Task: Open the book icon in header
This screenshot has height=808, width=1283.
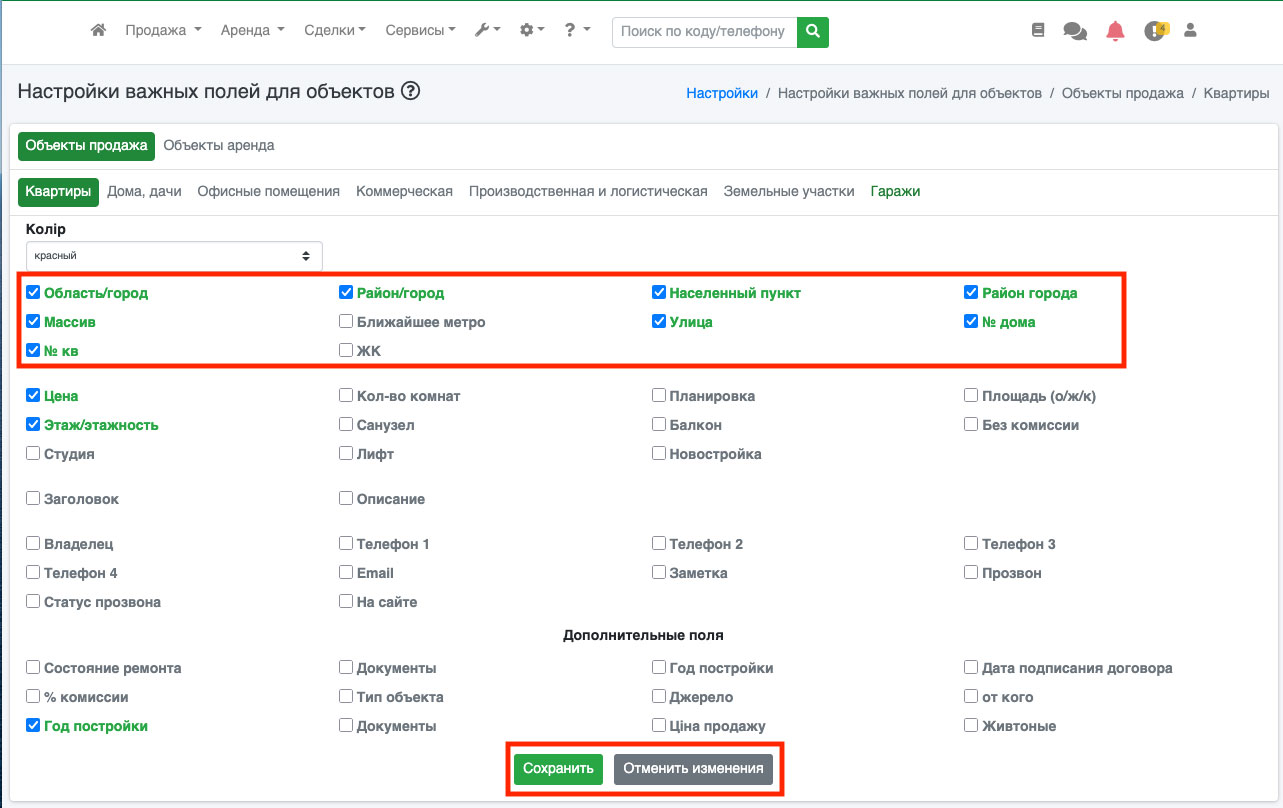Action: [x=1038, y=31]
